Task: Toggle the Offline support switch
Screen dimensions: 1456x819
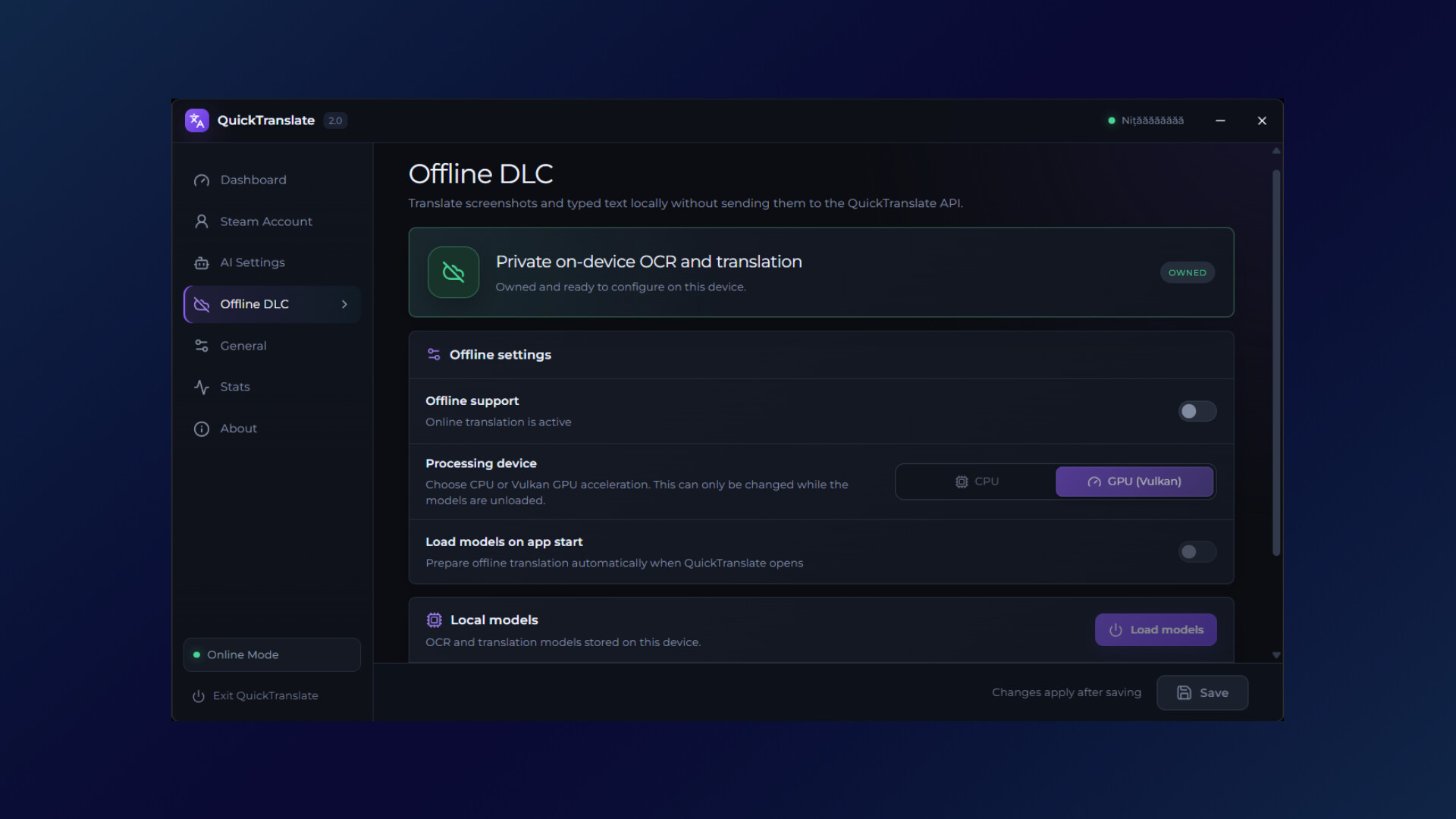Action: [1197, 411]
